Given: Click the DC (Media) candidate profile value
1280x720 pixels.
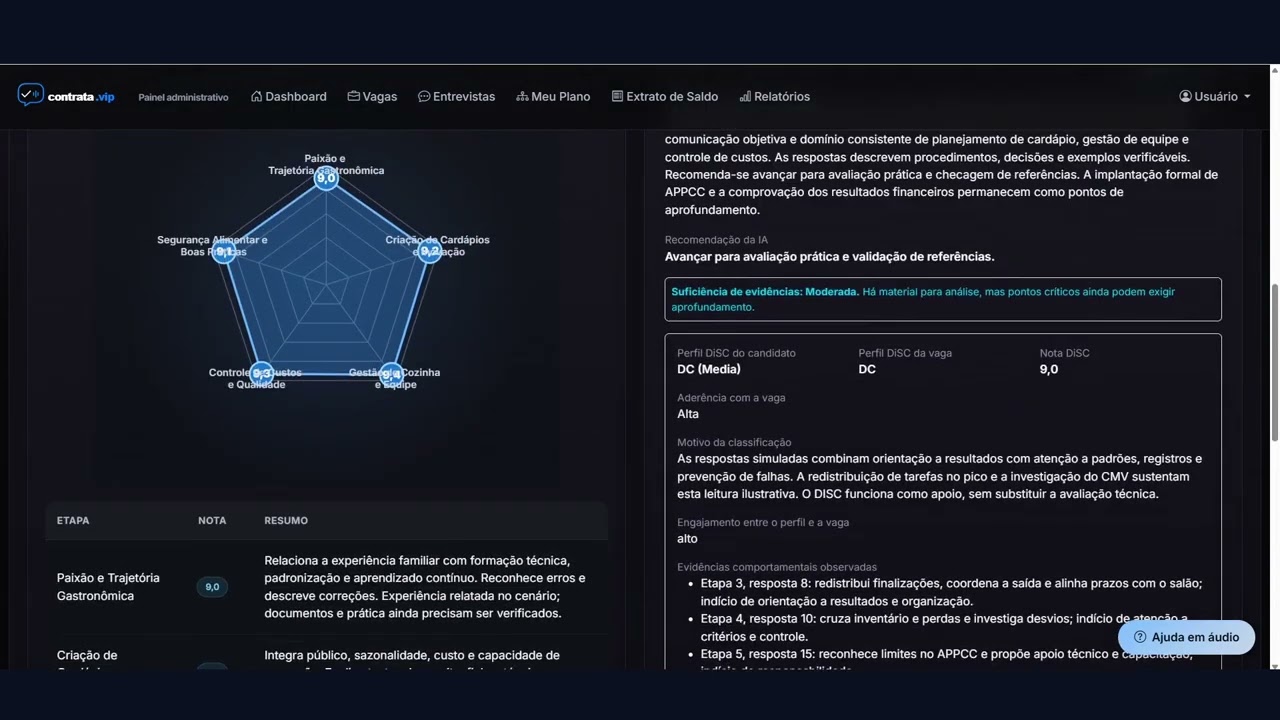Looking at the screenshot, I should 709,369.
